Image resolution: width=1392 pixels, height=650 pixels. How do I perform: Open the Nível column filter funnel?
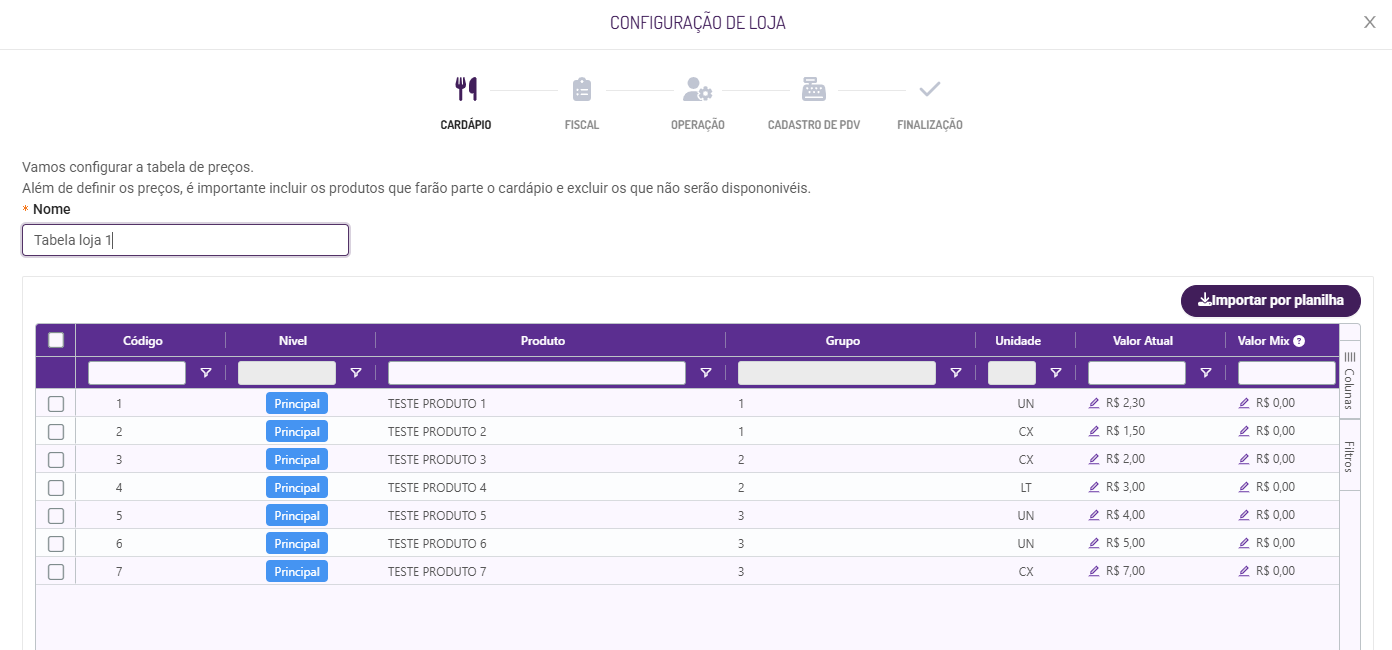pos(356,373)
